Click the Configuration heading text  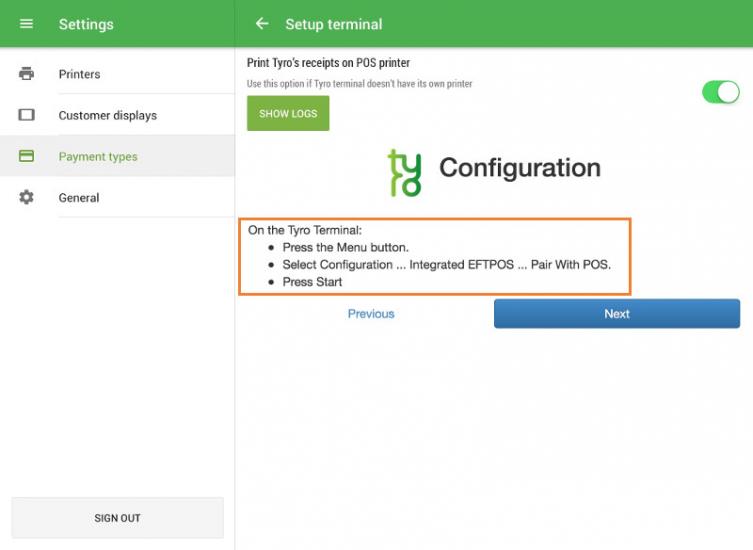coord(520,168)
